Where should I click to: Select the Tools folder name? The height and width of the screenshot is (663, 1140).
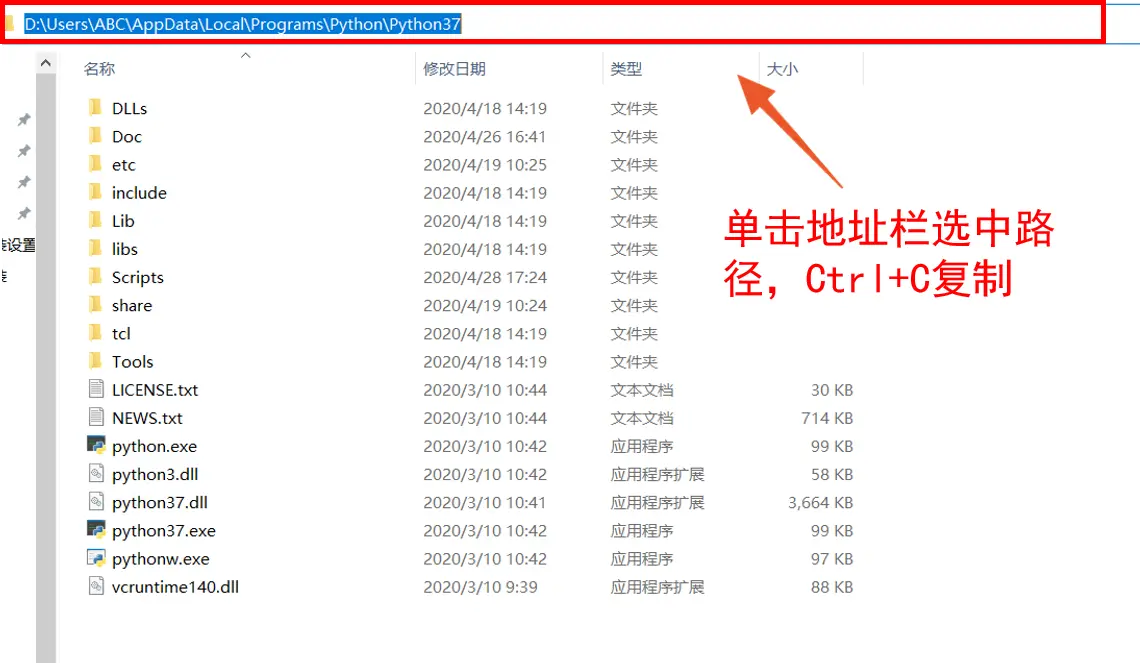pyautogui.click(x=132, y=361)
